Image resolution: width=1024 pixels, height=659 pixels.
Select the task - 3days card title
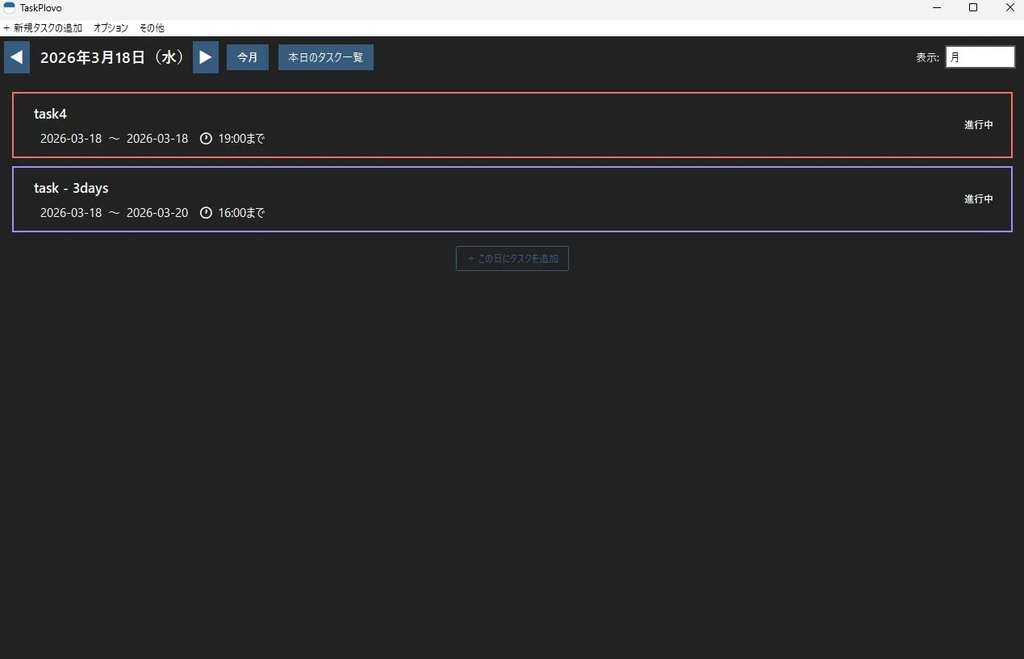(71, 188)
